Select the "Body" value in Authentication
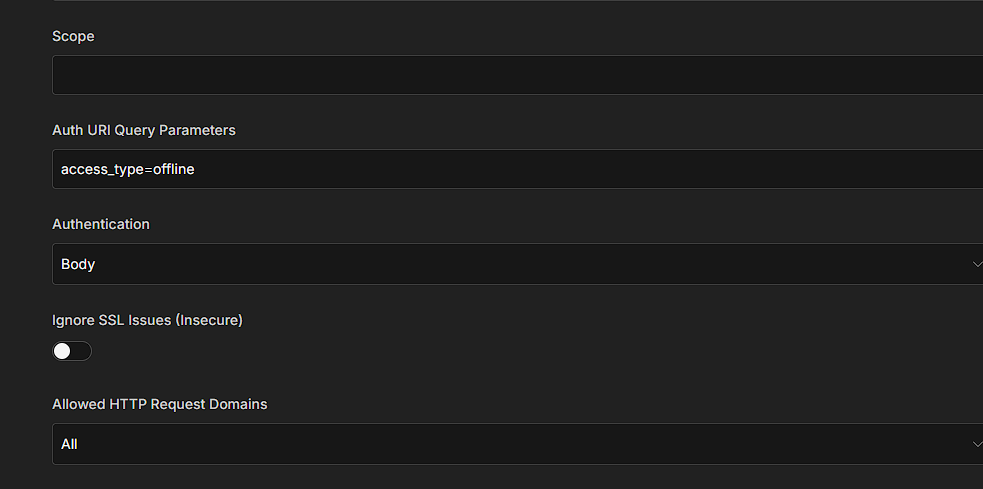The image size is (983, 489). point(78,264)
